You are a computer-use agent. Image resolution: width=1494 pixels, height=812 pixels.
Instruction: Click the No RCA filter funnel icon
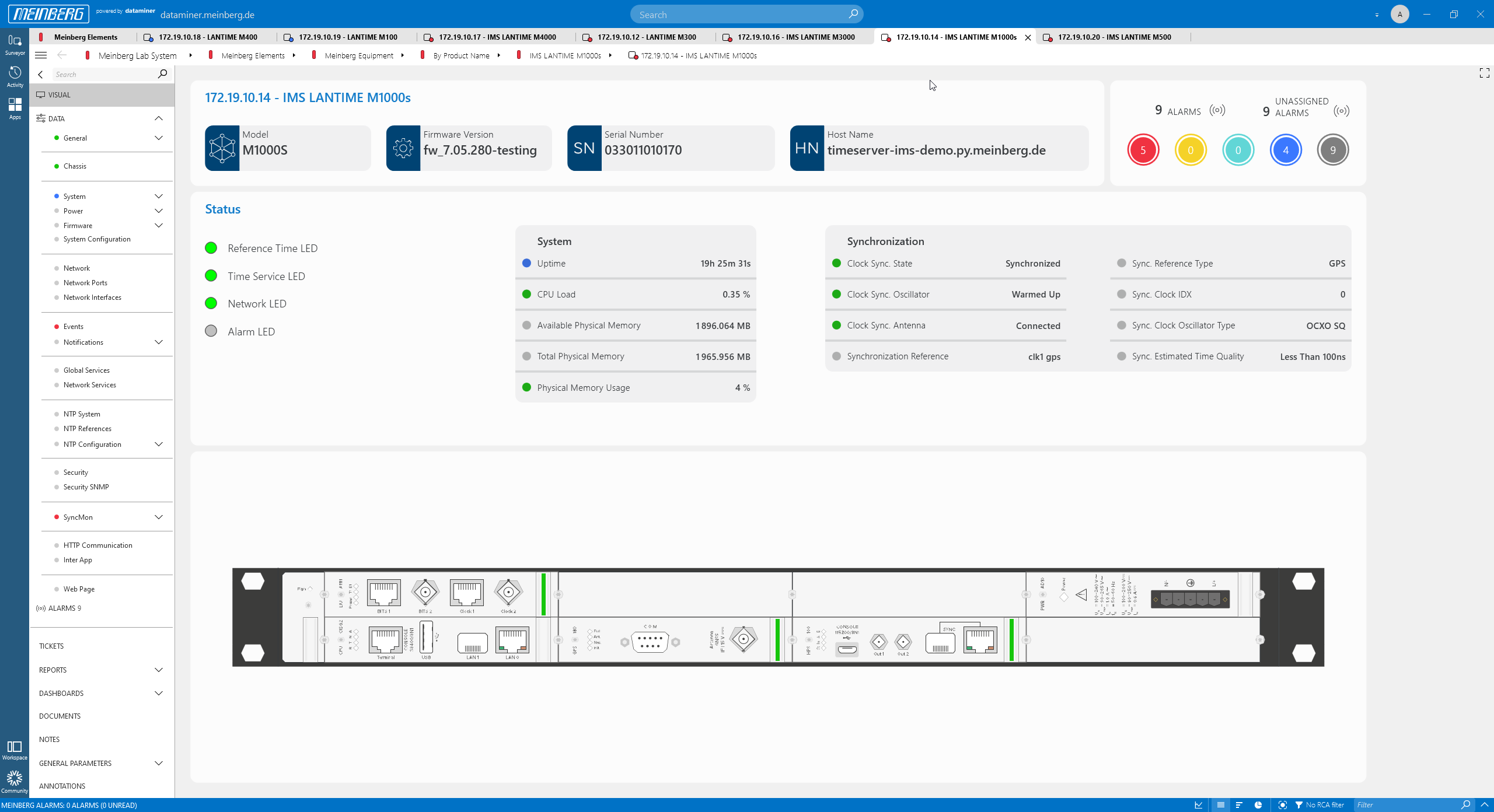1298,805
